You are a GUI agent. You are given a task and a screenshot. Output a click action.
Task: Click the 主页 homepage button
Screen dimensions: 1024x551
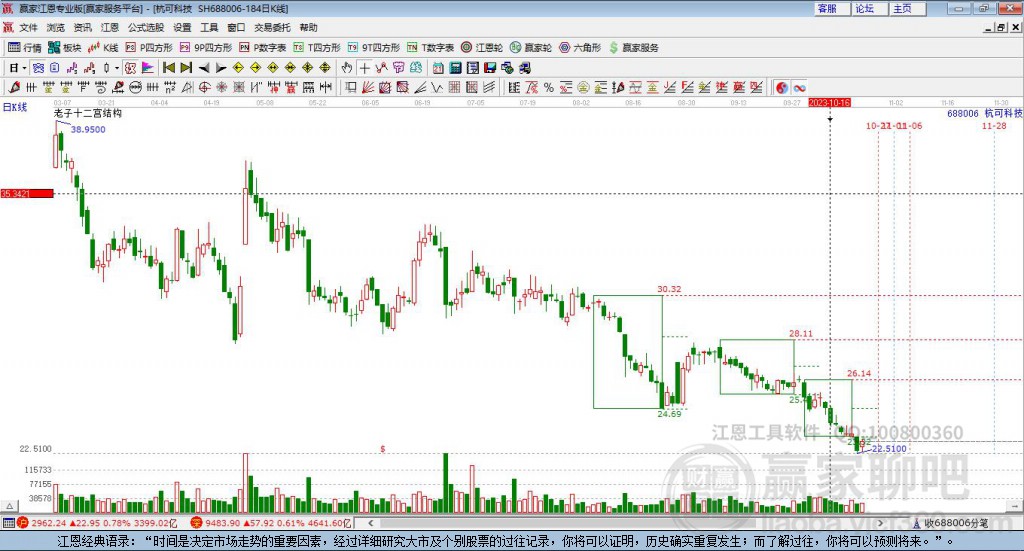pyautogui.click(x=907, y=8)
